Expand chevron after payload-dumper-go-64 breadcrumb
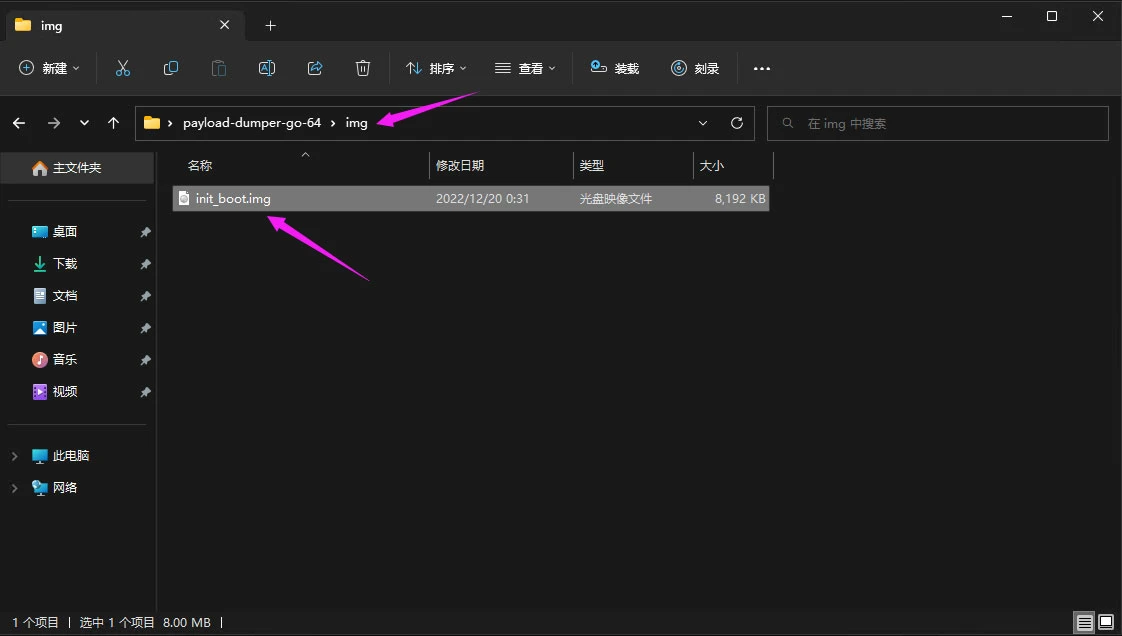Screen dimensions: 1122x636 point(333,124)
